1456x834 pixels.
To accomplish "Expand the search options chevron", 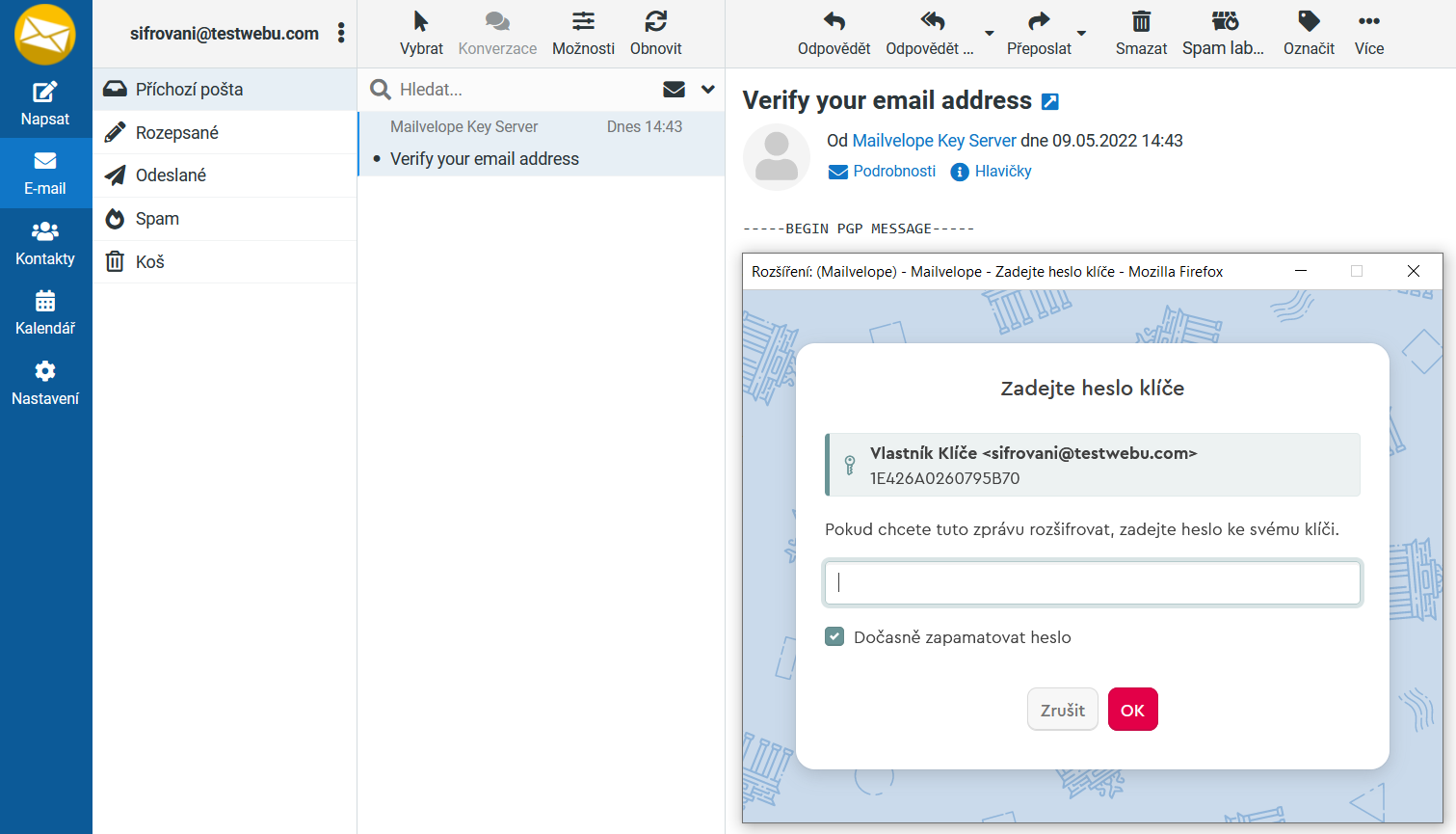I will [x=708, y=90].
